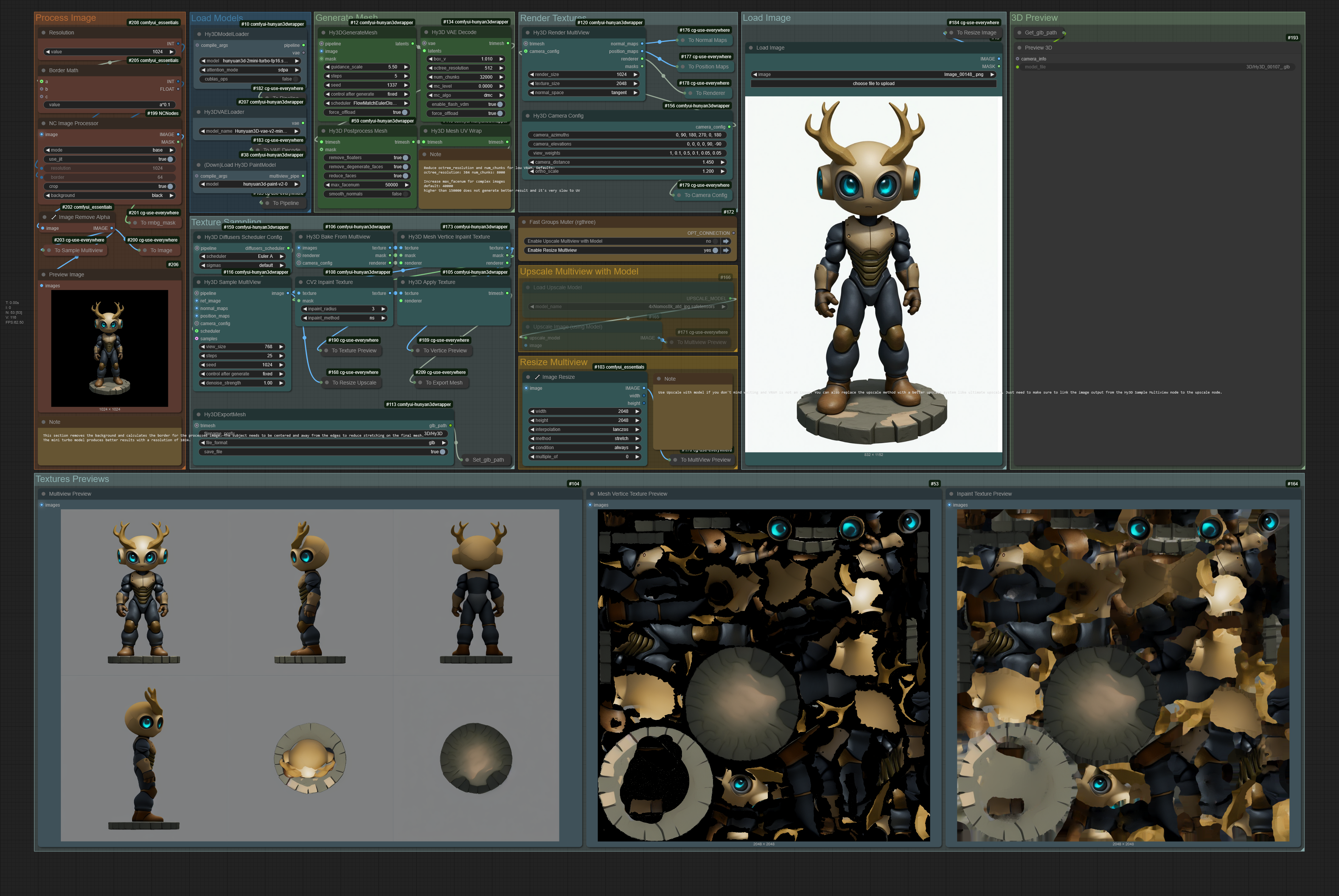This screenshot has width=1339, height=896.
Task: Click the Multiview Preview image grid
Action: (310, 675)
